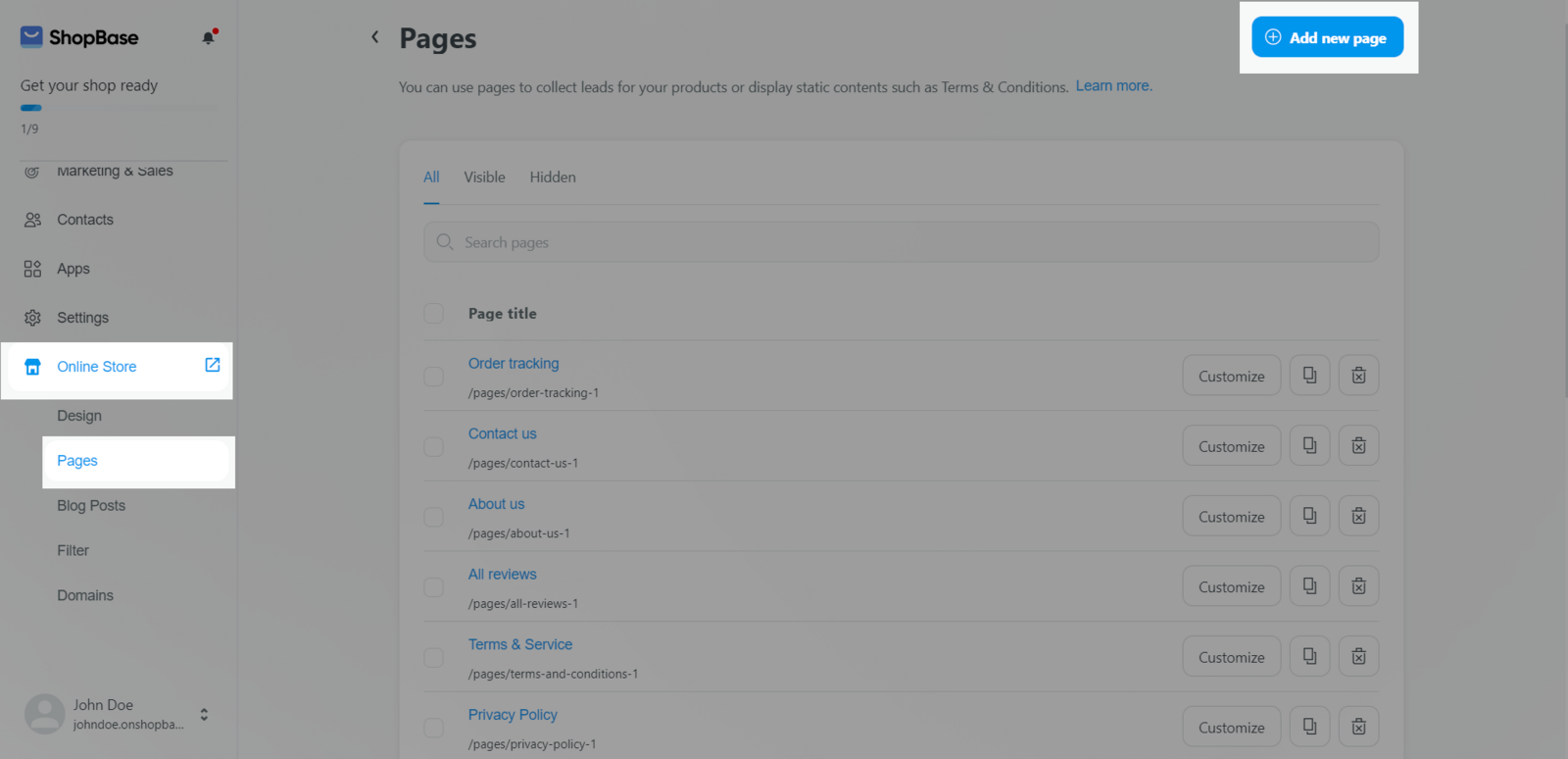Open the Blog Posts submenu item
Image resolution: width=1568 pixels, height=759 pixels.
click(x=91, y=506)
